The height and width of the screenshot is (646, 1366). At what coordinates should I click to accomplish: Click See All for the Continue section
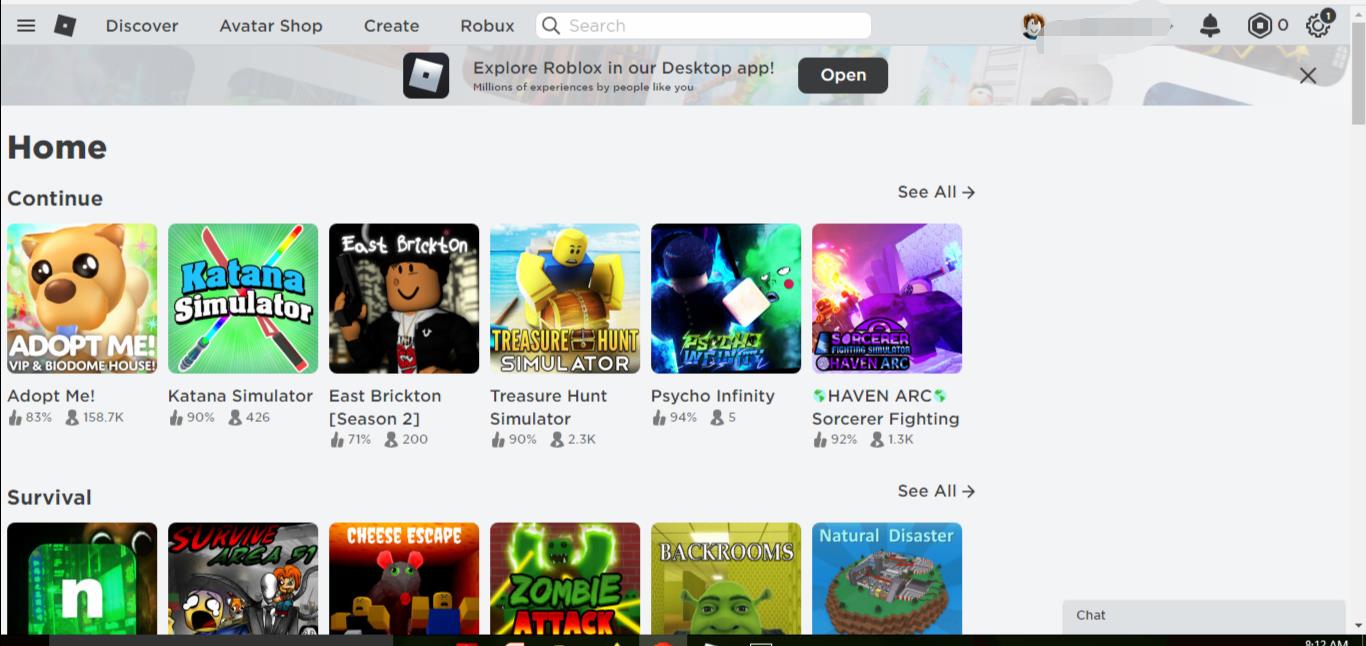coord(936,192)
